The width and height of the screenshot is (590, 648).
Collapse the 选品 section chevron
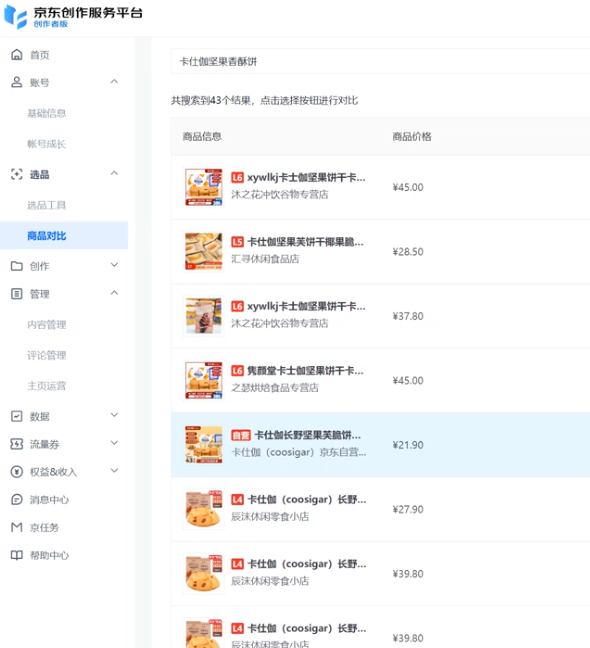(x=114, y=174)
